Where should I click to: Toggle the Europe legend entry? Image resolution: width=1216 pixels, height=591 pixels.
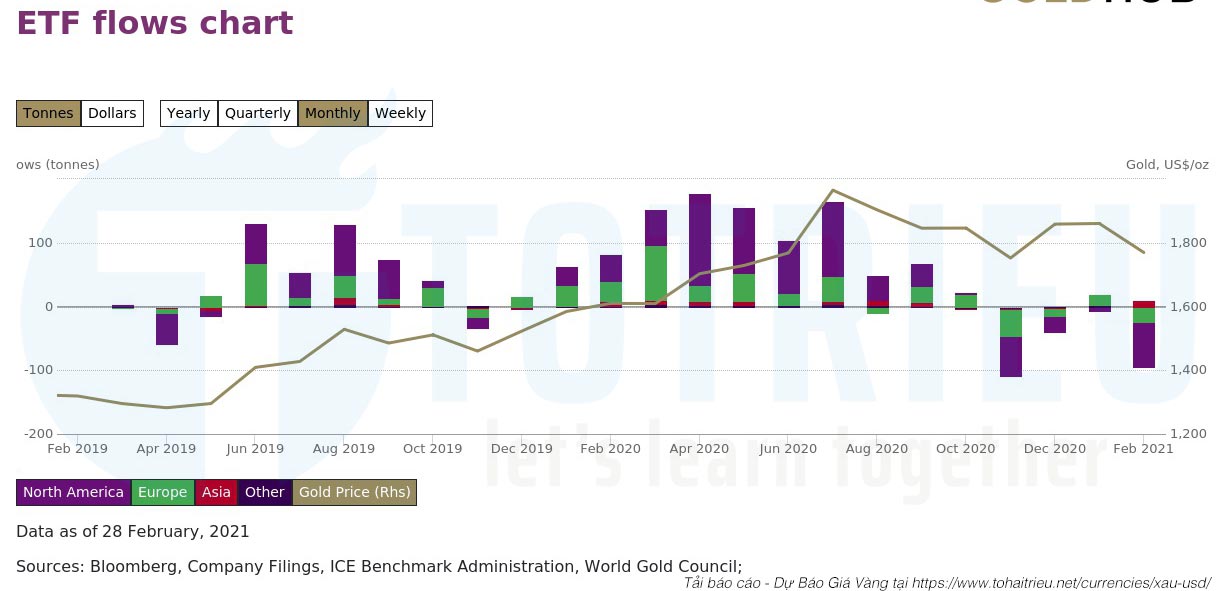(x=162, y=492)
